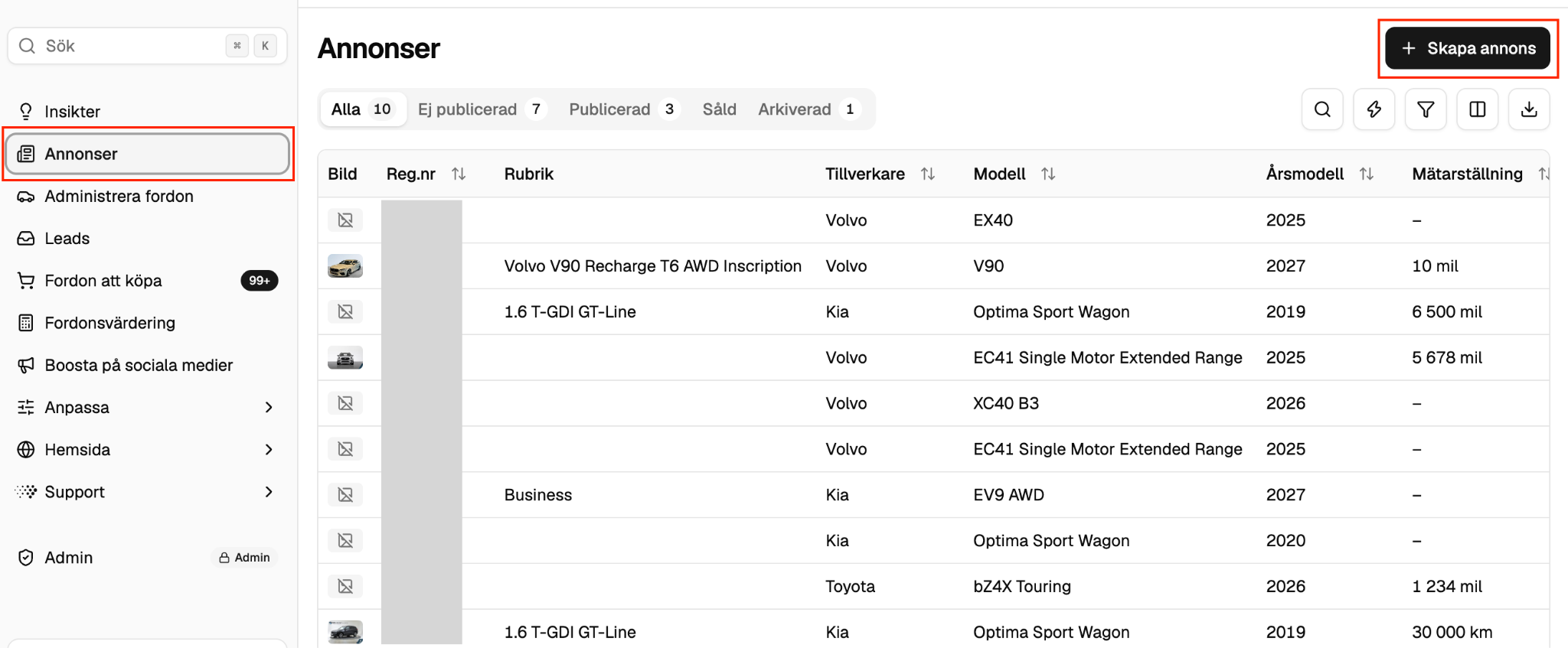Screen dimensions: 1568x648
Task: Click the lightning bolt quick action button
Action: pyautogui.click(x=1374, y=109)
